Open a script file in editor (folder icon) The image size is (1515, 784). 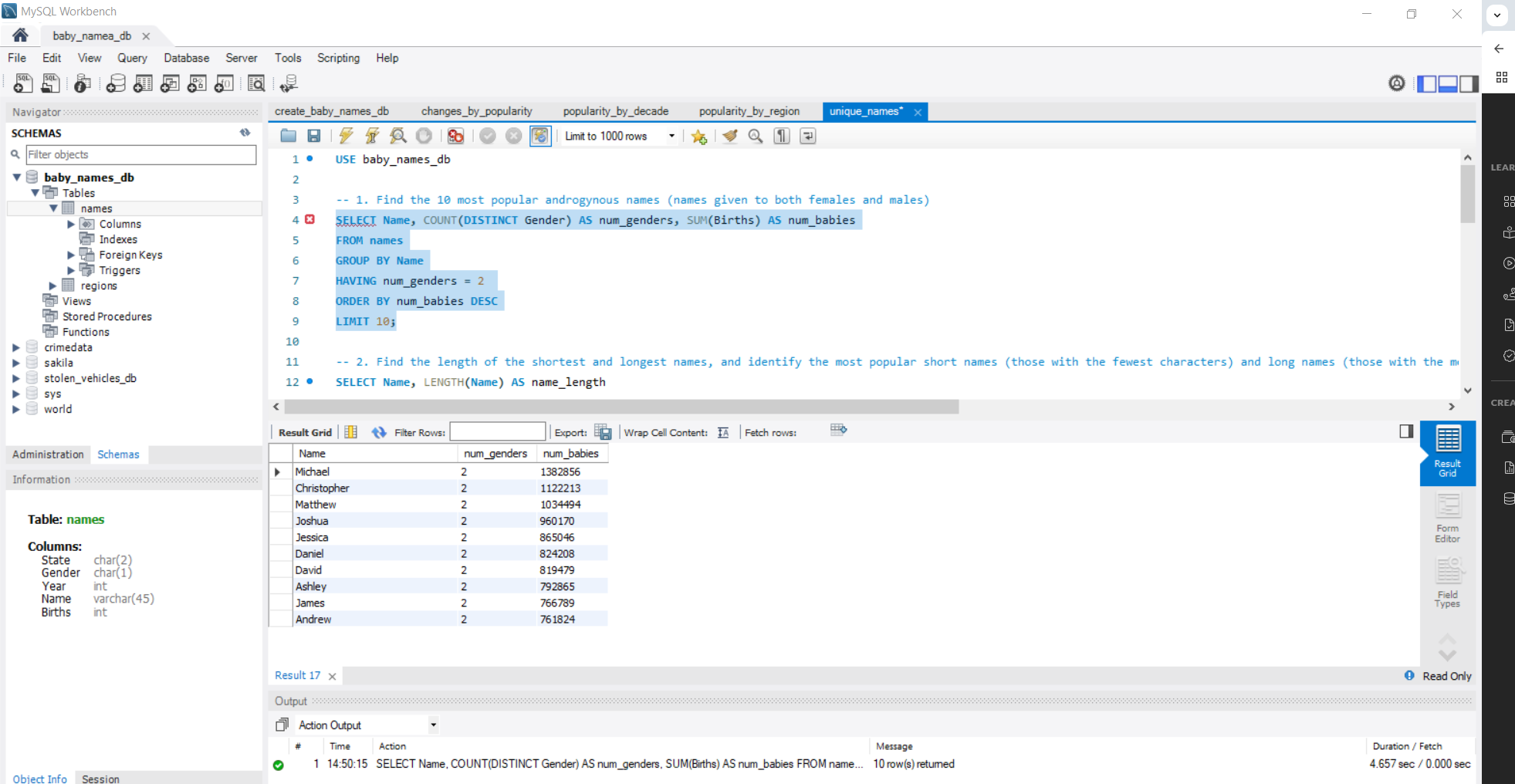(289, 136)
